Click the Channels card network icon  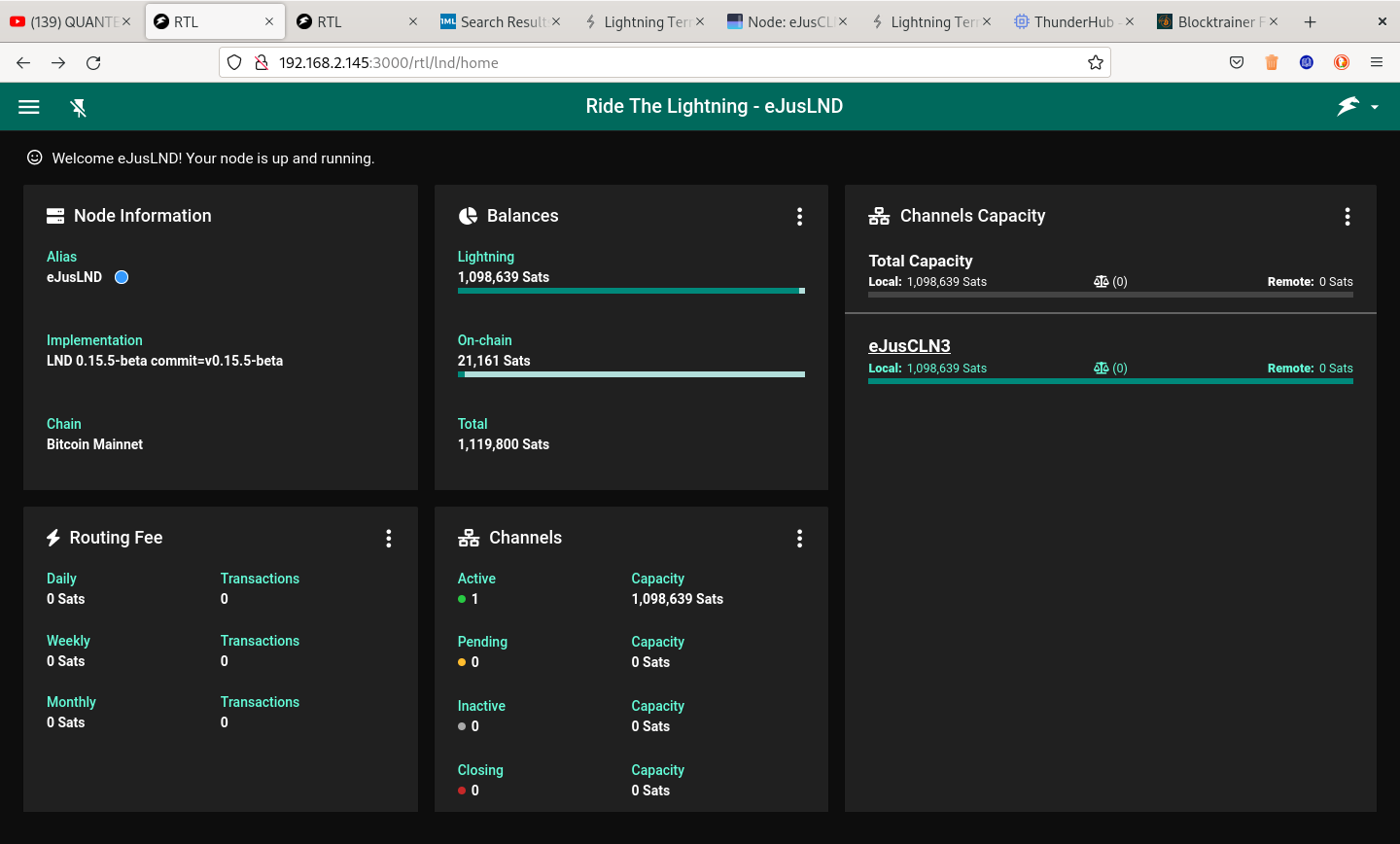[x=469, y=538]
